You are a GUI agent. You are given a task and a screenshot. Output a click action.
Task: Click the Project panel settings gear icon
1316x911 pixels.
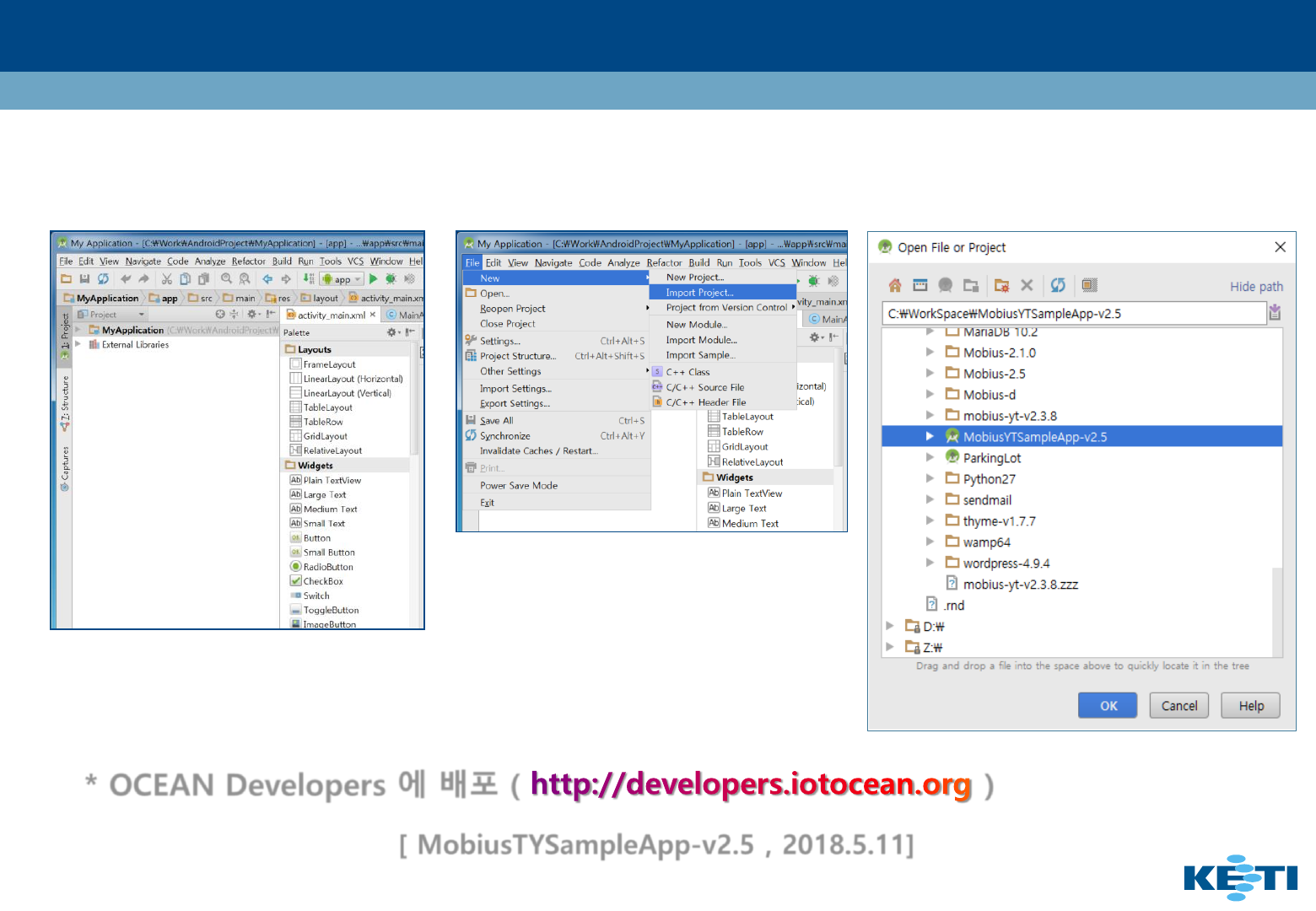tap(252, 314)
